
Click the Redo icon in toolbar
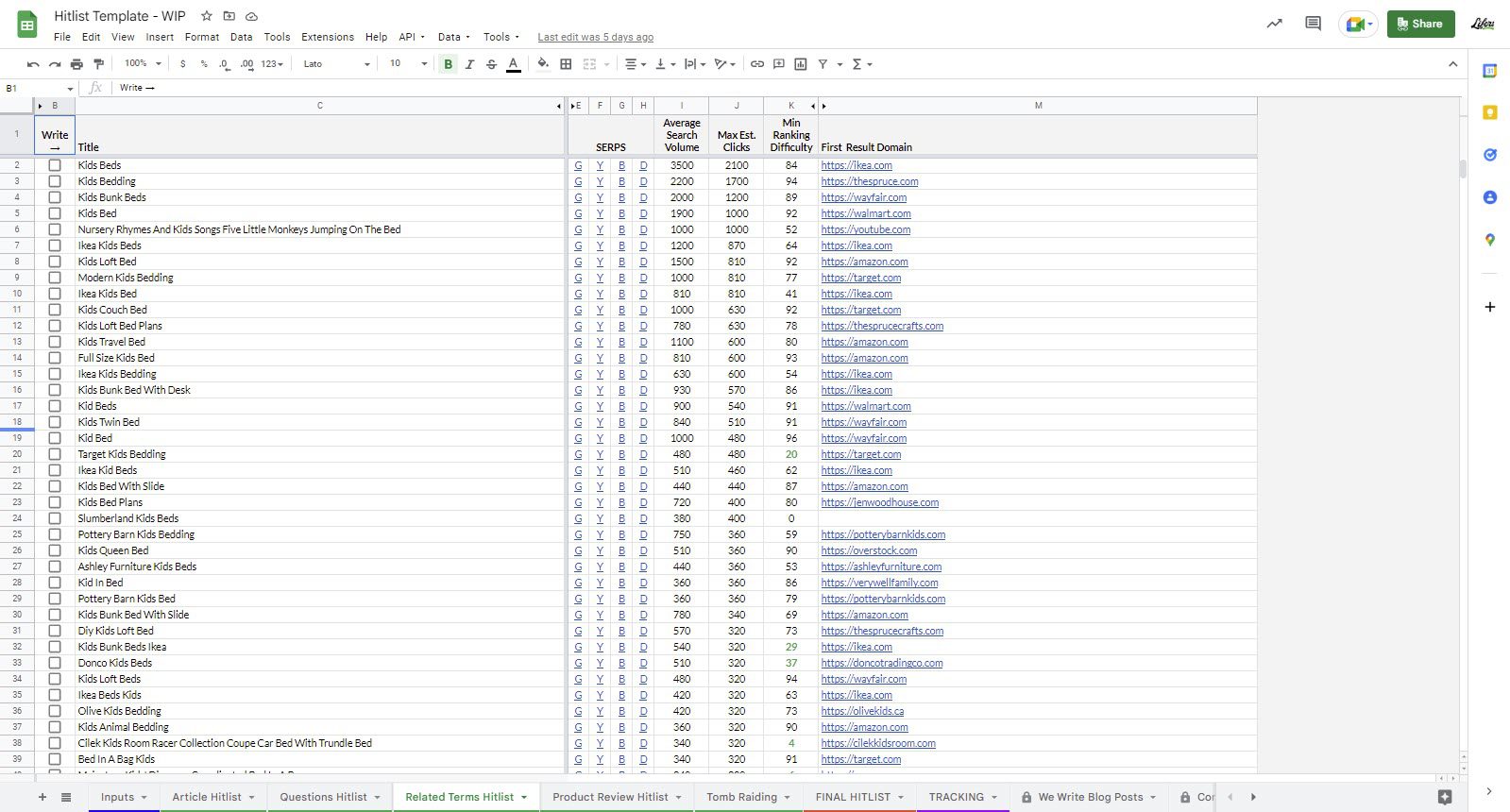coord(55,64)
